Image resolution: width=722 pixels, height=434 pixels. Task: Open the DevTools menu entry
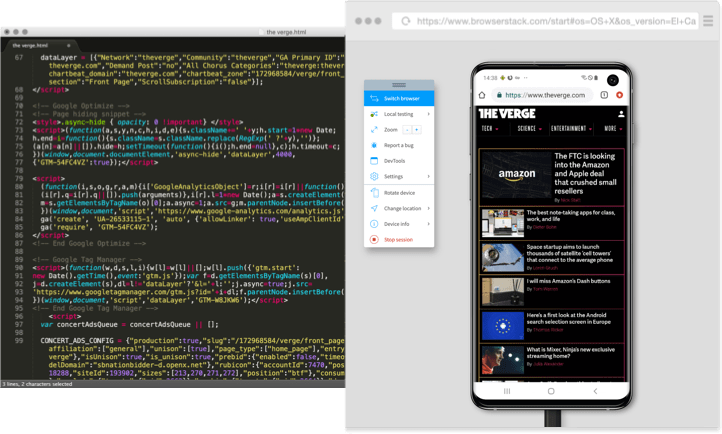tap(399, 161)
